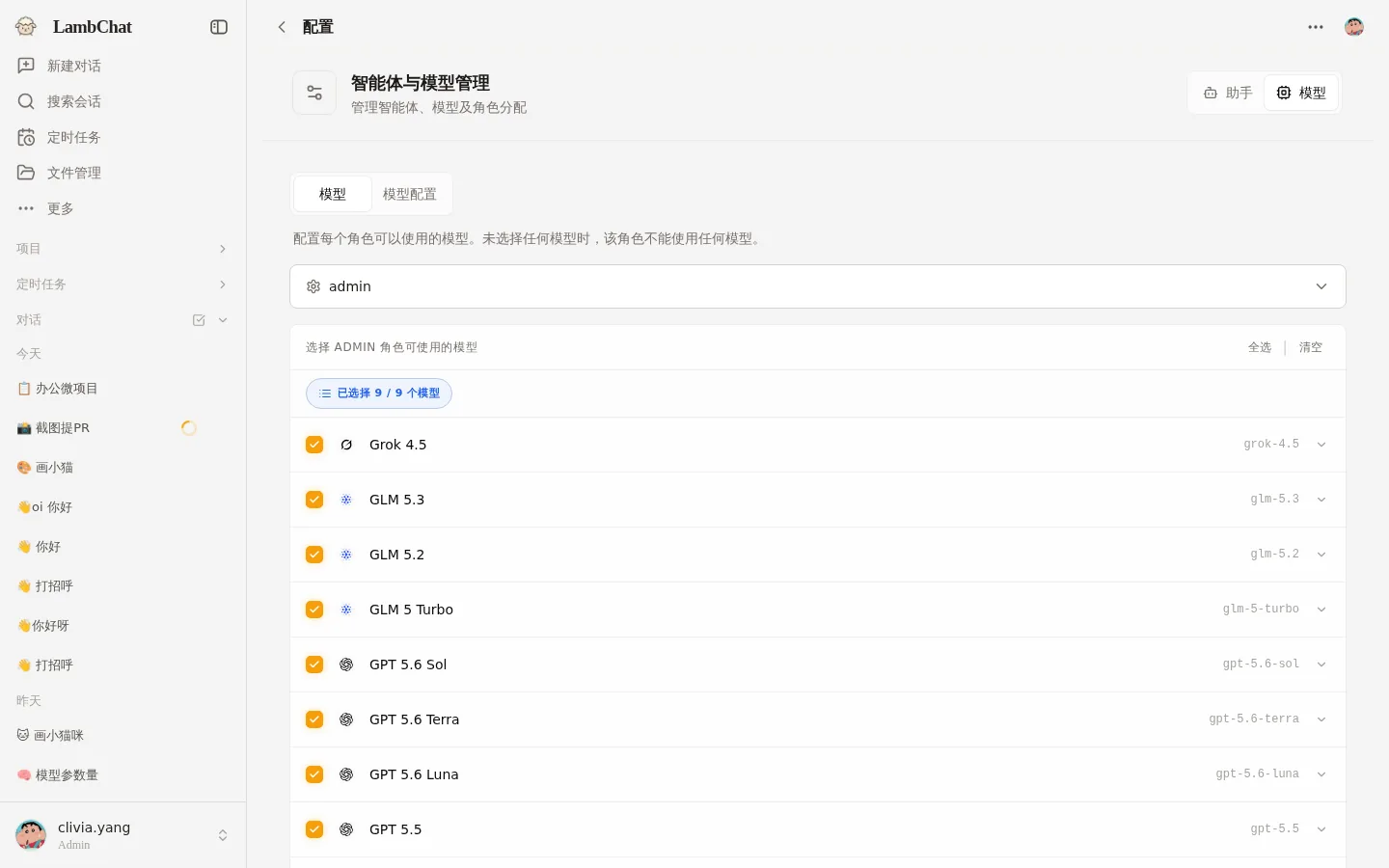Open the three-dot menu in the top bar
This screenshot has width=1389, height=868.
tap(1316, 27)
